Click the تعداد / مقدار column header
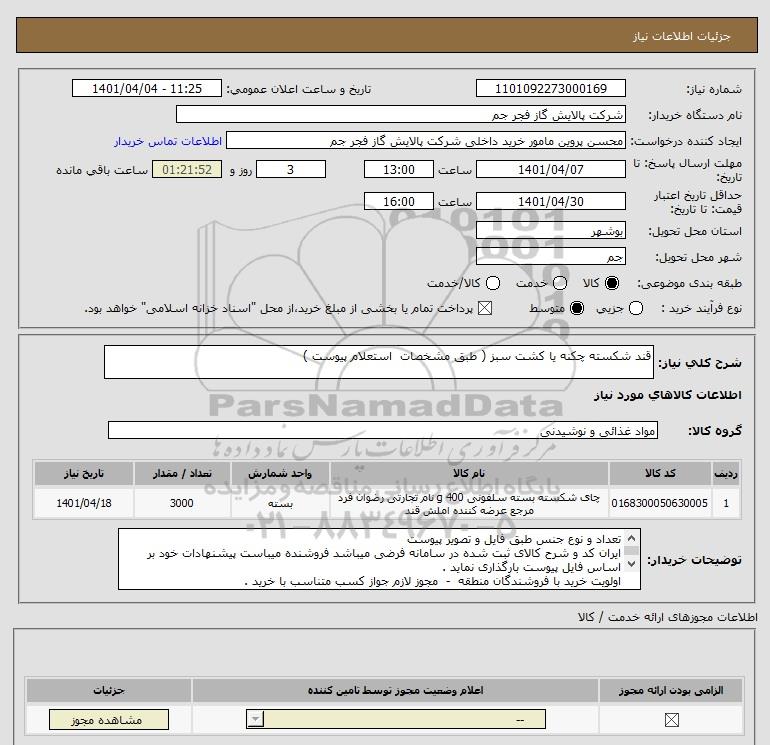The width and height of the screenshot is (770, 745). point(182,473)
